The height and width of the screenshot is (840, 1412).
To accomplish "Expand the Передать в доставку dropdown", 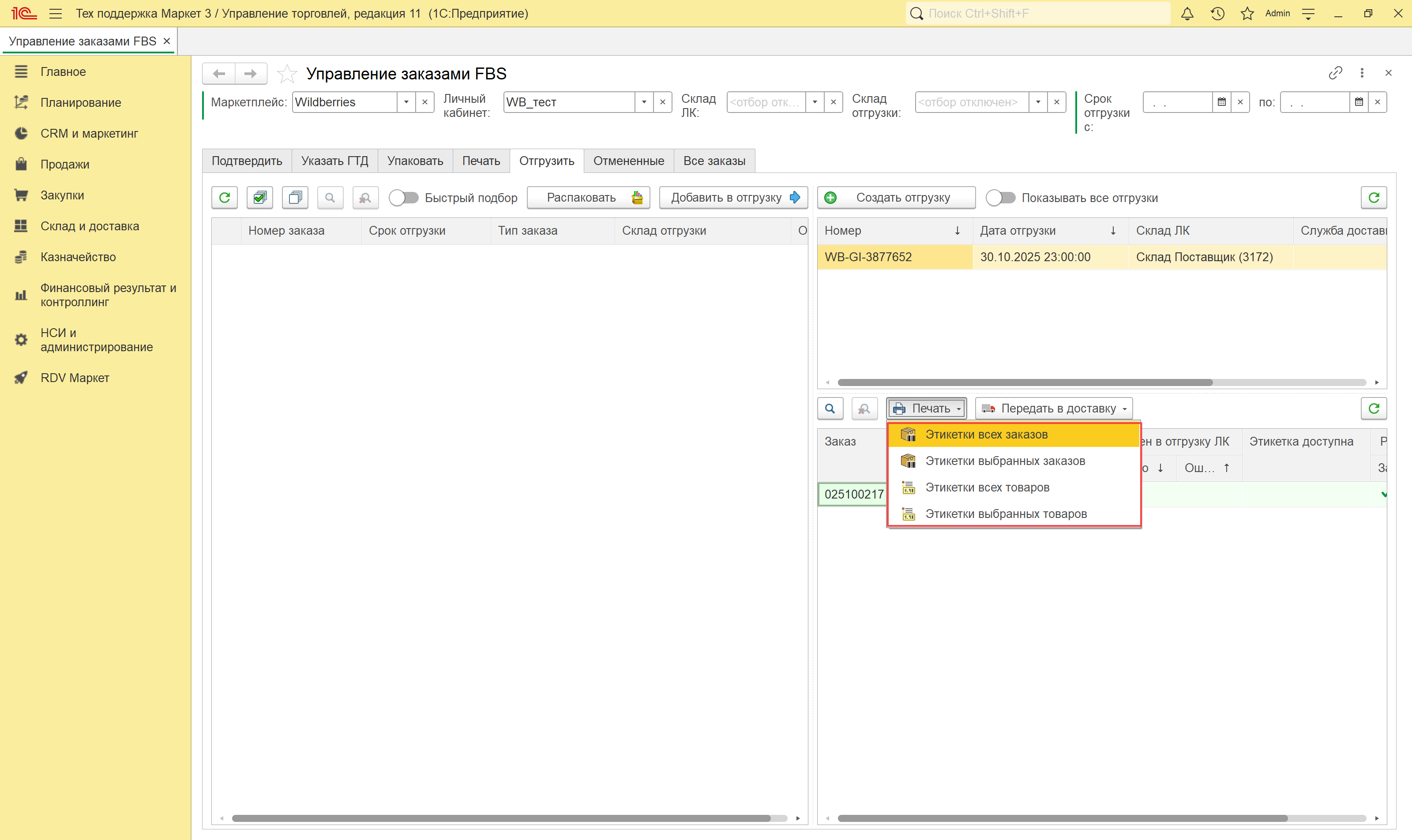I will tap(1054, 408).
